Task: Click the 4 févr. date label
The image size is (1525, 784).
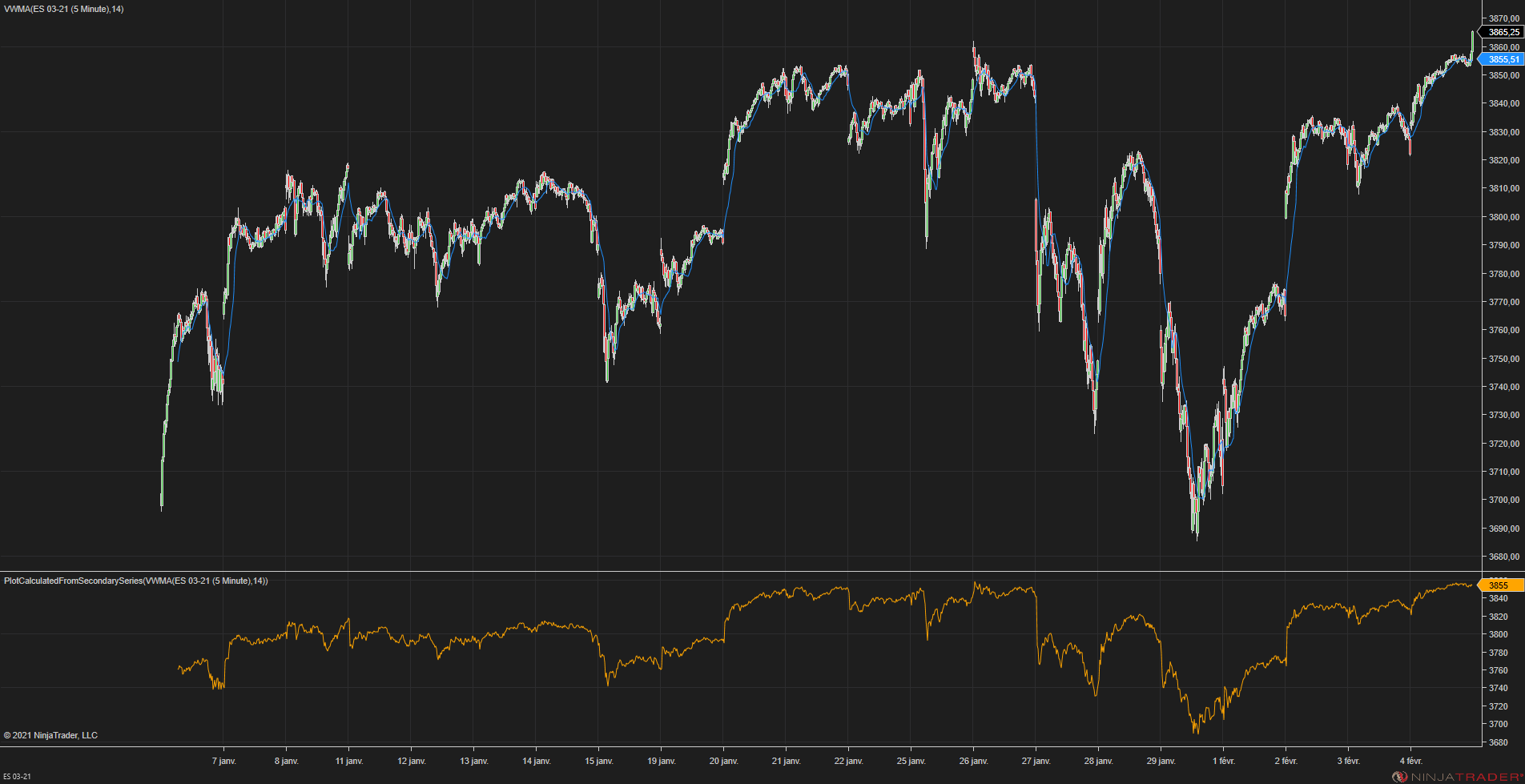Action: pyautogui.click(x=1410, y=761)
